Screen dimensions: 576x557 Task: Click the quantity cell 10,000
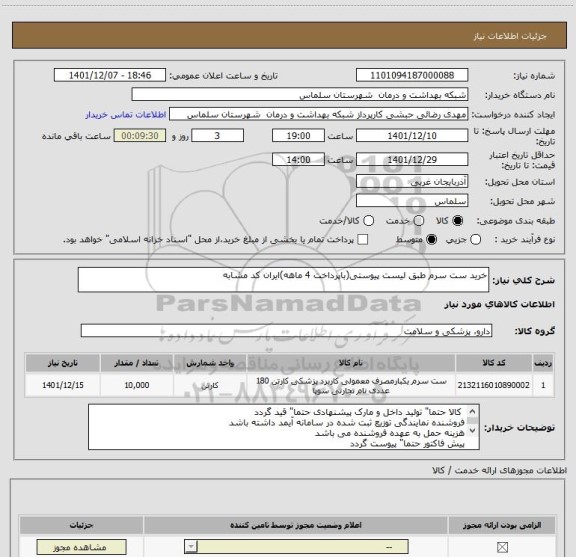pyautogui.click(x=136, y=385)
